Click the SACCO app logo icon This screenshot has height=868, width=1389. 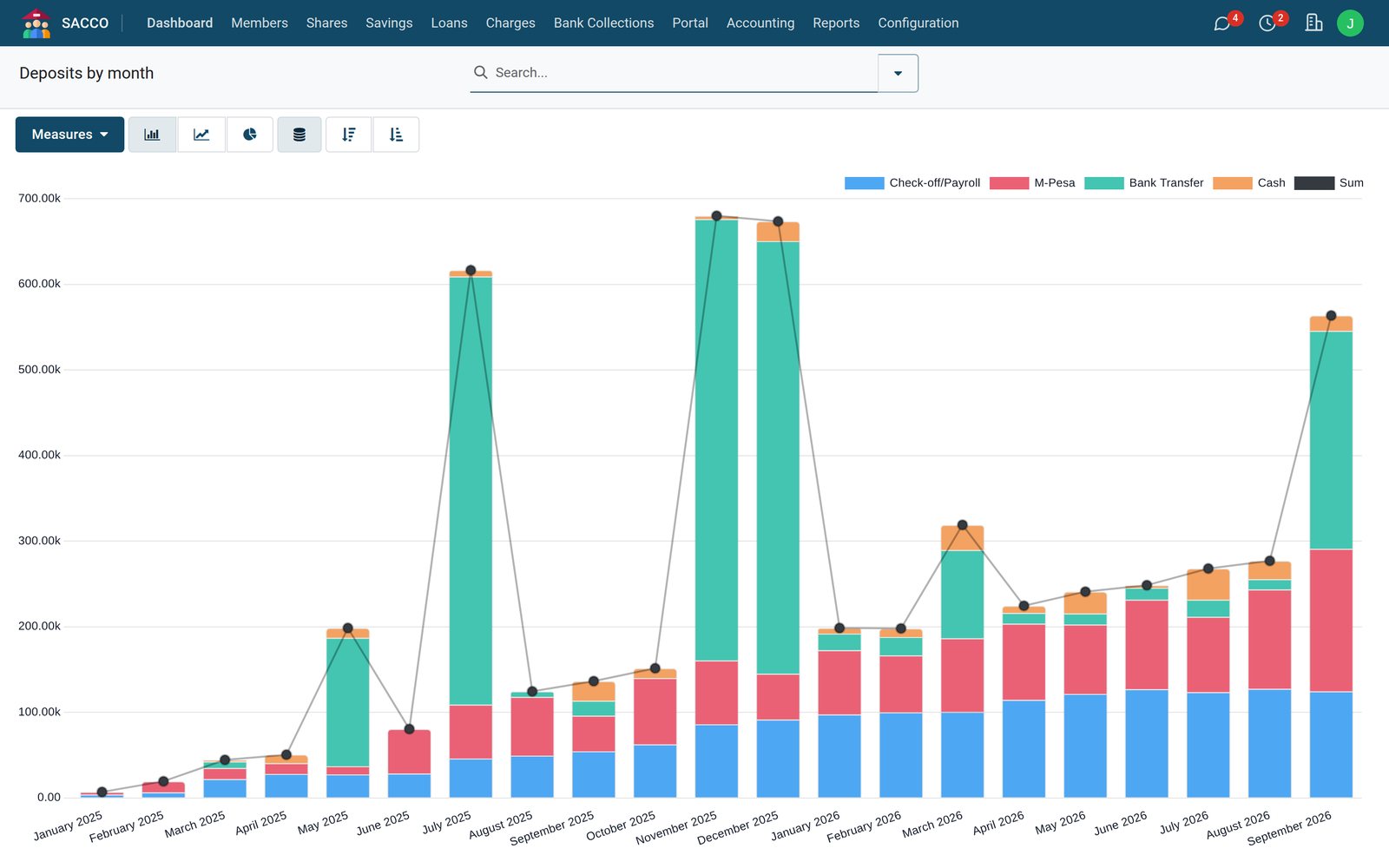pyautogui.click(x=36, y=23)
